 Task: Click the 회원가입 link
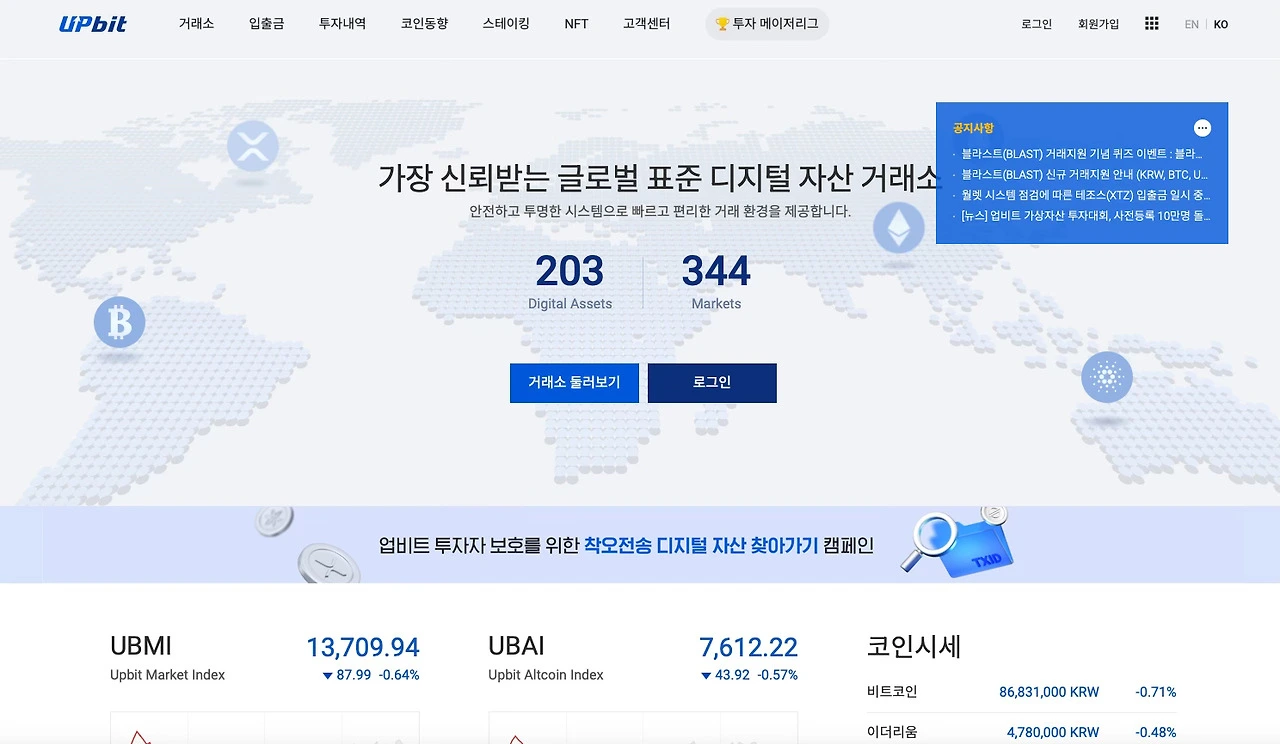pyautogui.click(x=1098, y=24)
